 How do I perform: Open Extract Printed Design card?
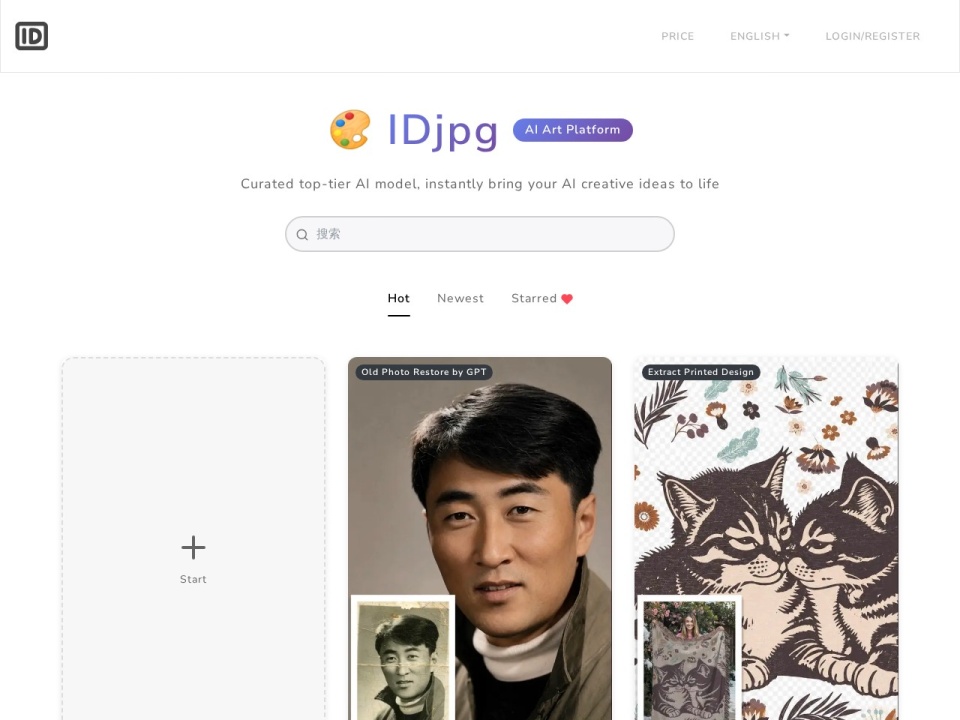tap(767, 539)
